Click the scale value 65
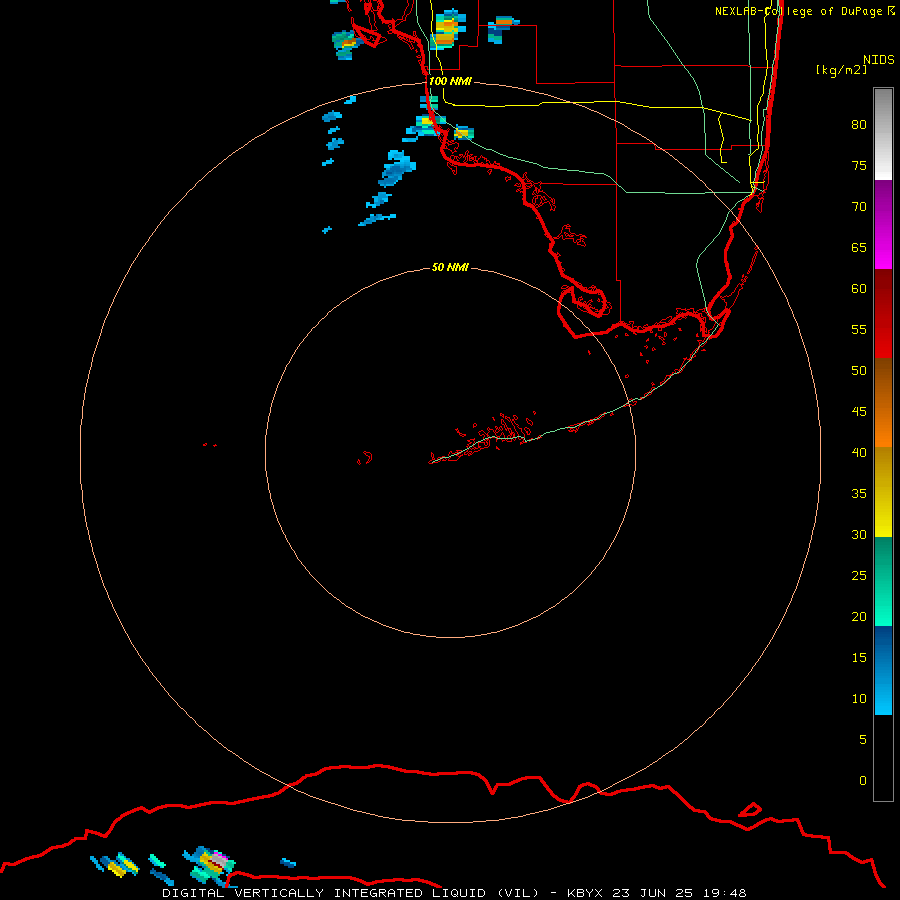The height and width of the screenshot is (900, 900). pos(859,247)
